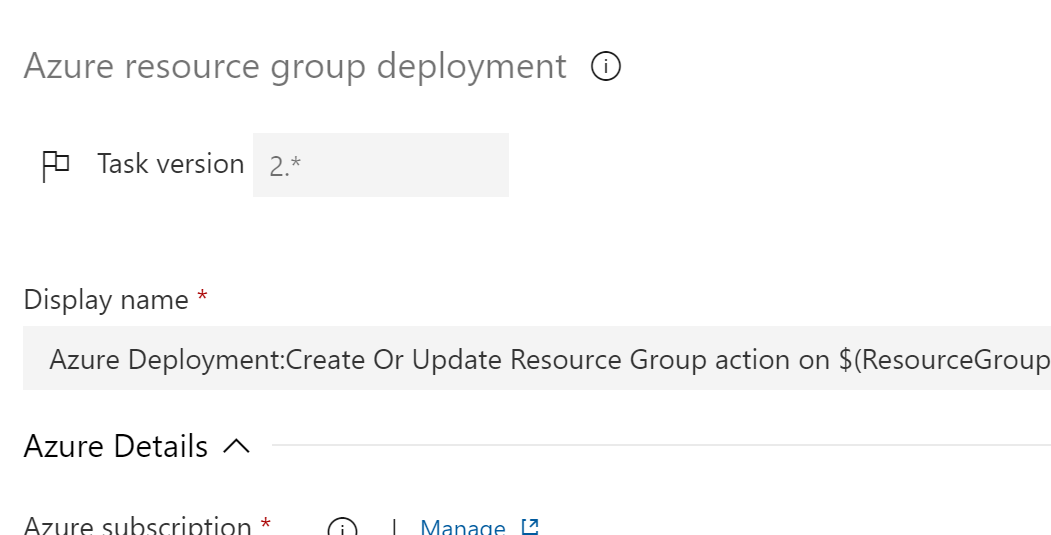
Task: Click the Azure resource group deployment title
Action: coord(295,66)
